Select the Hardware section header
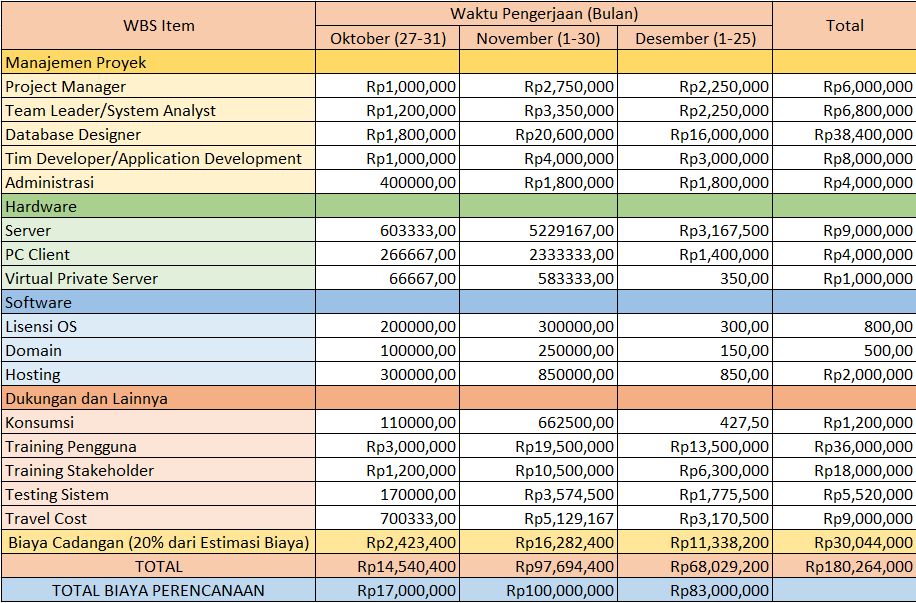Image resolution: width=916 pixels, height=603 pixels. 158,206
